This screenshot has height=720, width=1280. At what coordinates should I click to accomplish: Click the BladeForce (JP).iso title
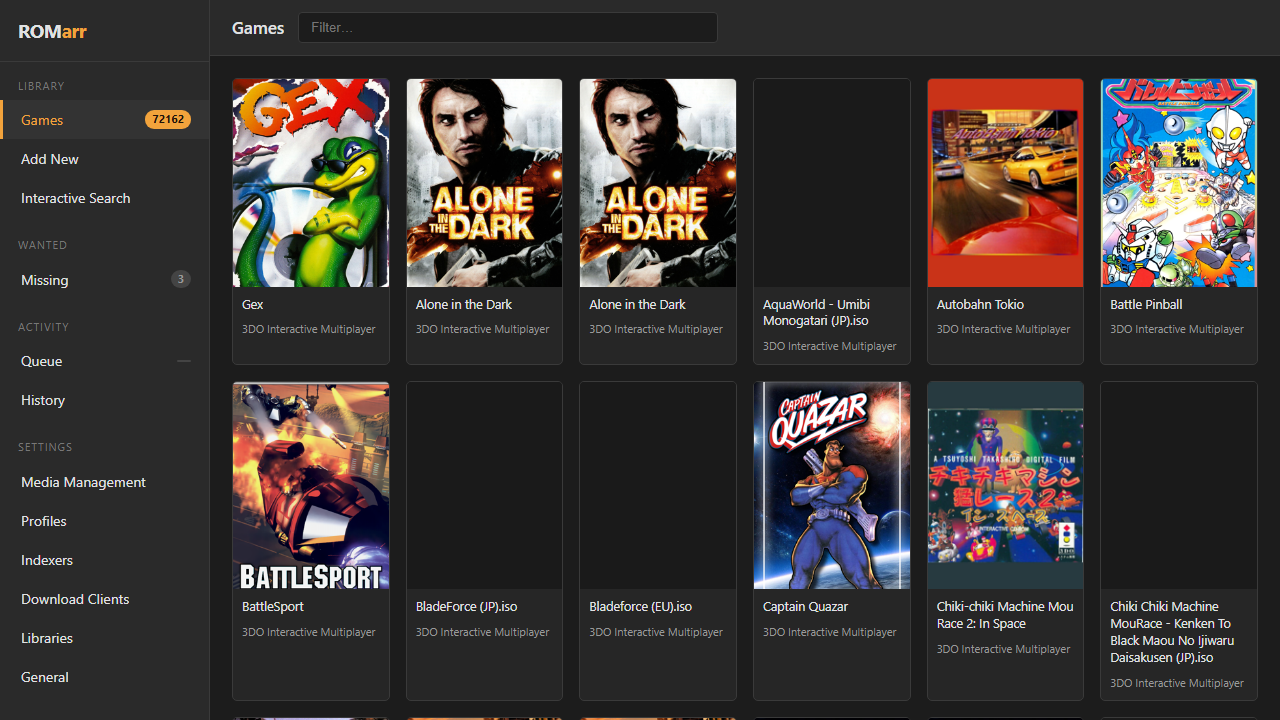coord(466,606)
